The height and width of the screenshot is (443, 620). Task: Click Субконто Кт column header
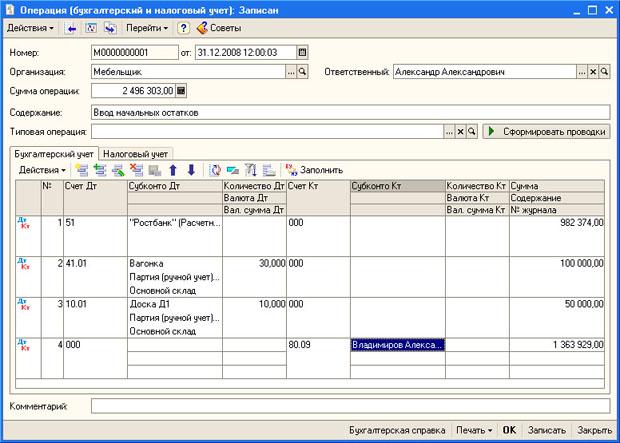pyautogui.click(x=398, y=186)
